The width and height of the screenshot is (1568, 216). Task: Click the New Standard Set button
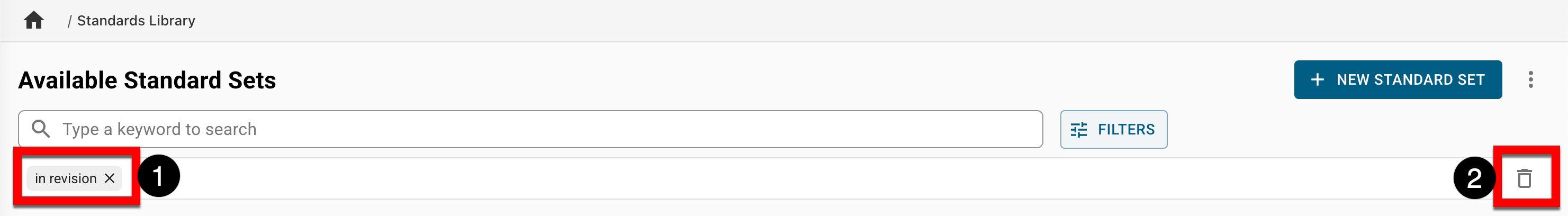pyautogui.click(x=1397, y=80)
